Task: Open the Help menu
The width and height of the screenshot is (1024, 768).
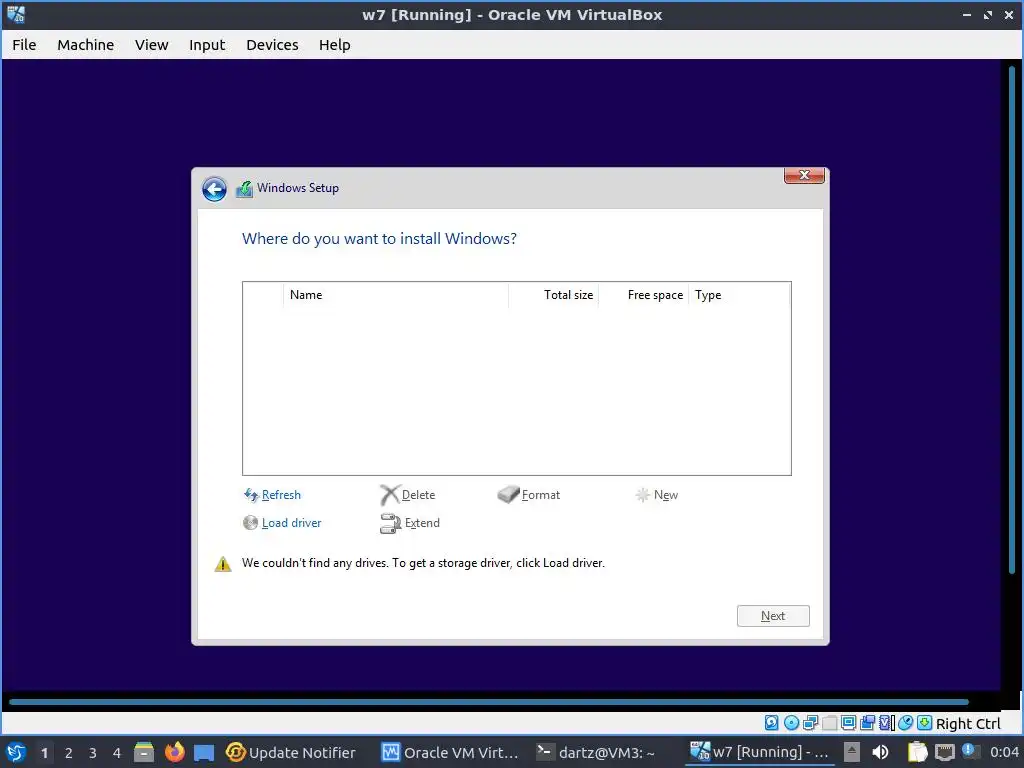Action: (x=334, y=45)
